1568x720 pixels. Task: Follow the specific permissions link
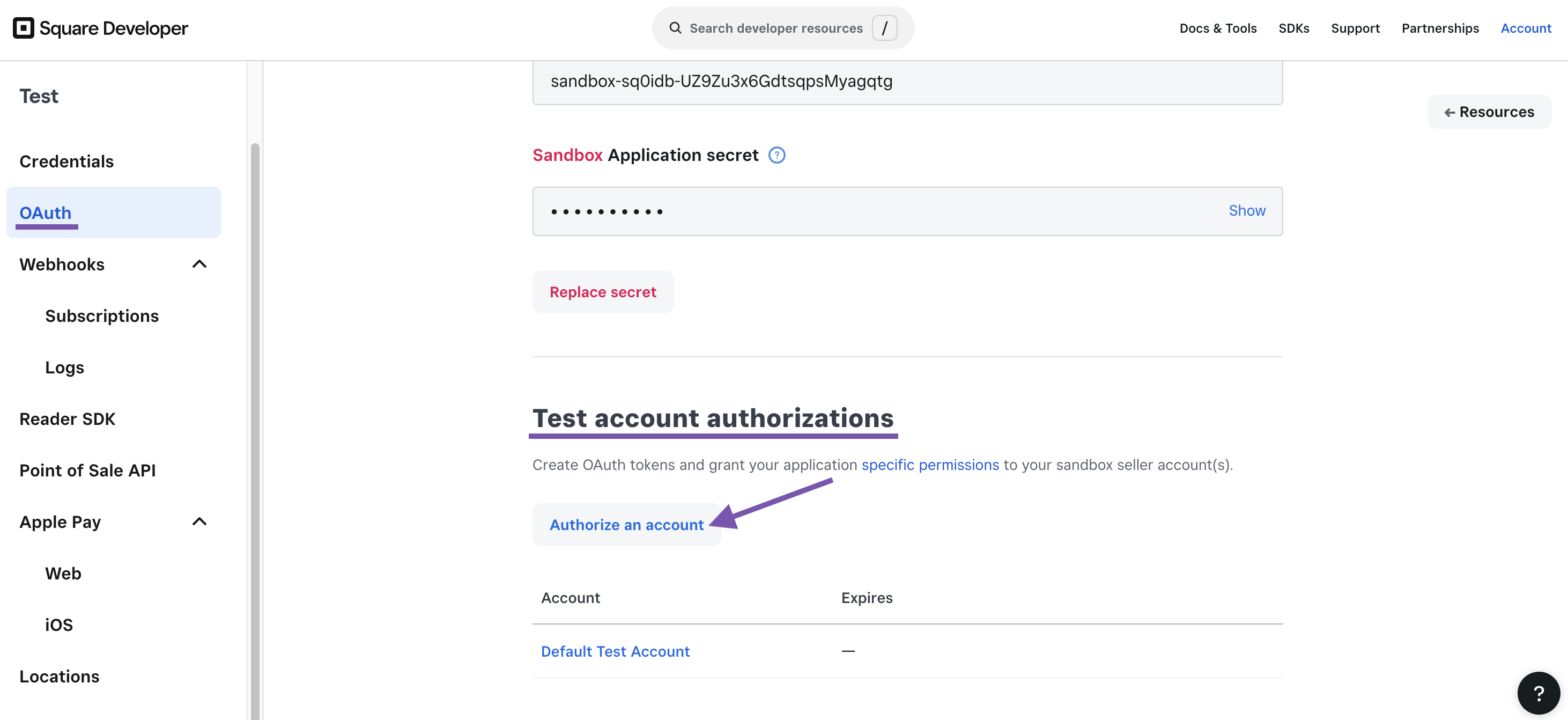pyautogui.click(x=929, y=465)
